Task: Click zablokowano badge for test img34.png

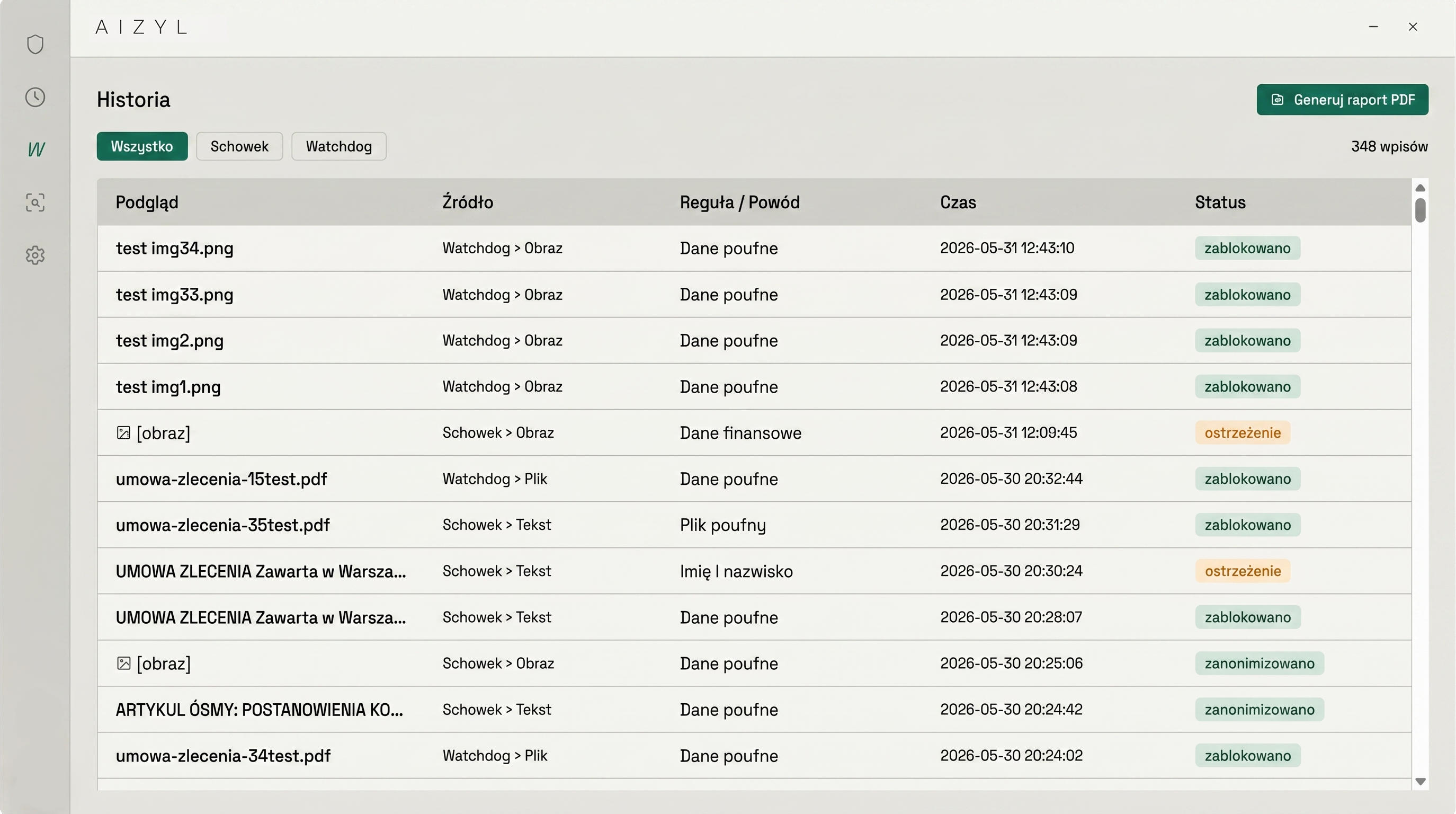Action: [1247, 249]
